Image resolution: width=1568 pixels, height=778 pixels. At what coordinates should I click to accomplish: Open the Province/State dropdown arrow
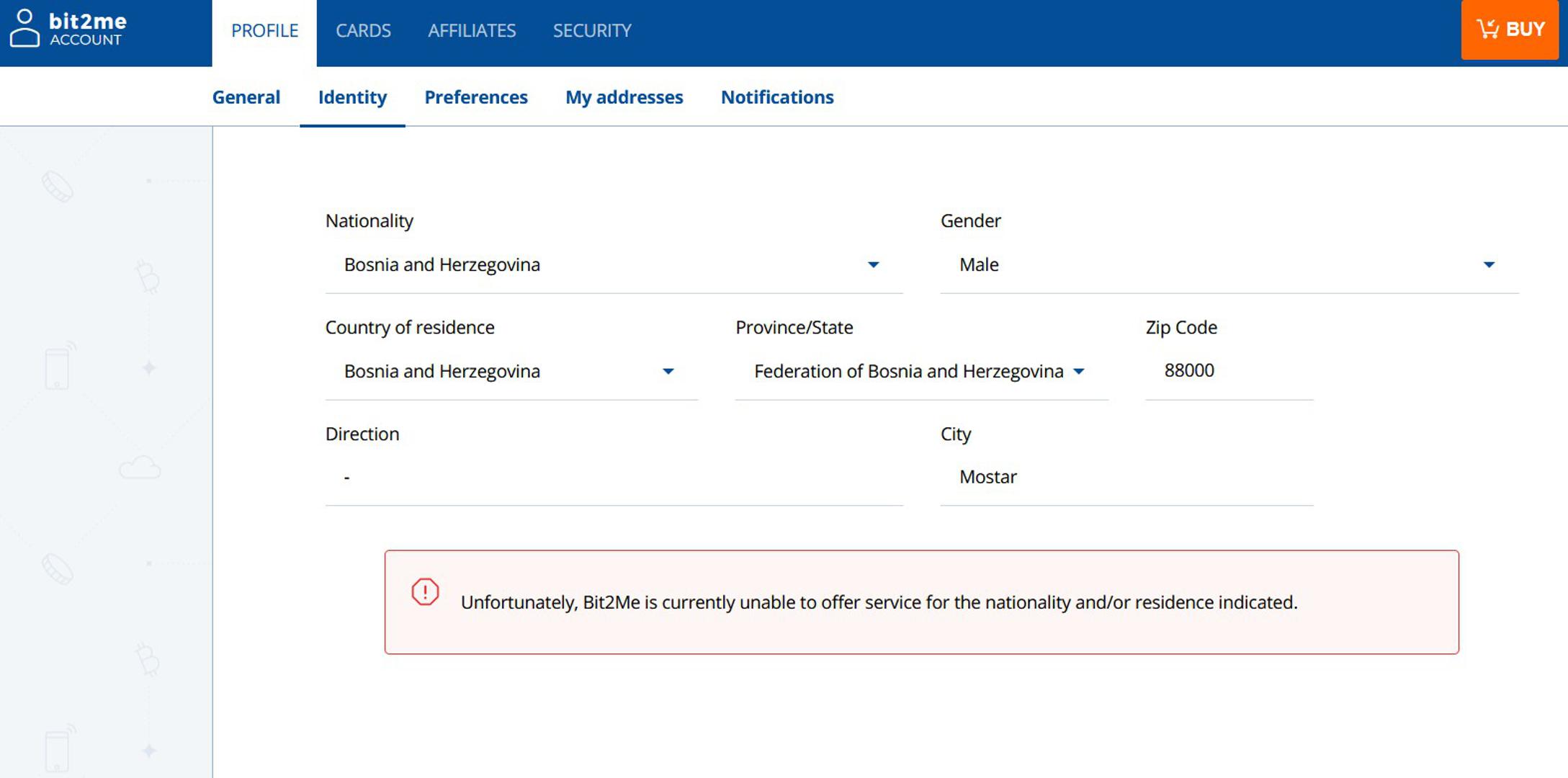(x=1078, y=372)
